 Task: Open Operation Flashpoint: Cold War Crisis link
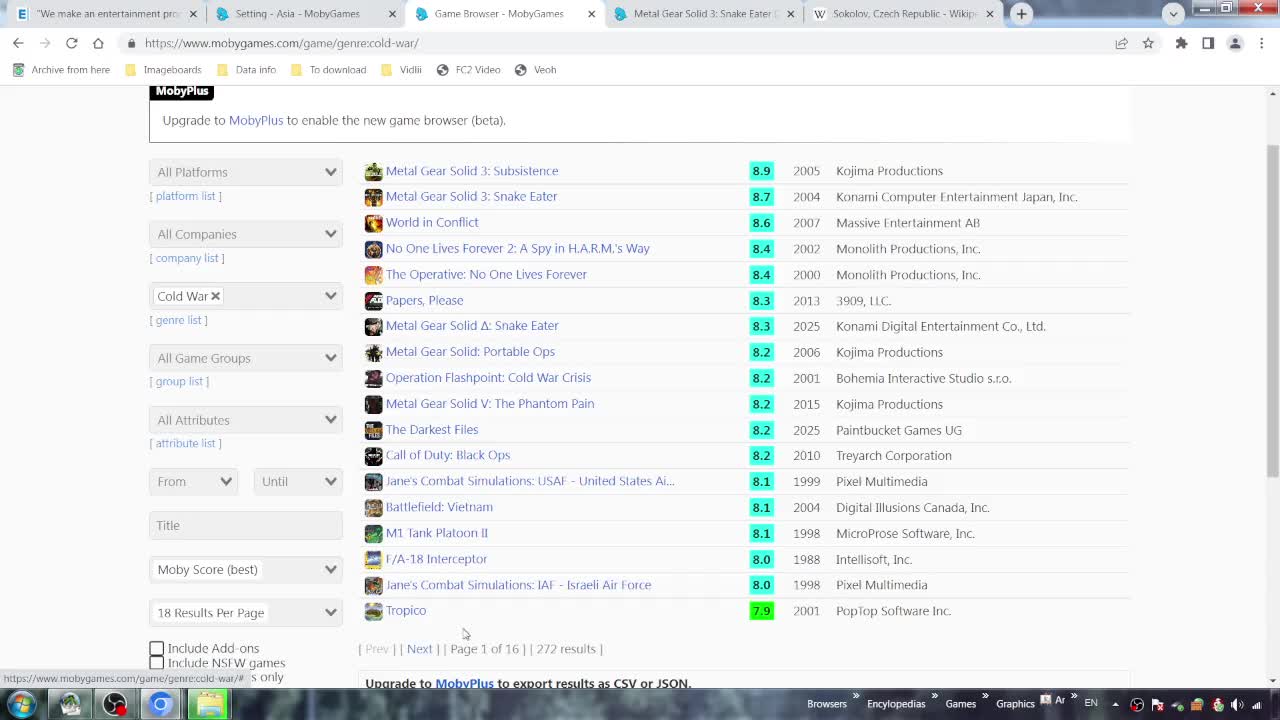488,378
